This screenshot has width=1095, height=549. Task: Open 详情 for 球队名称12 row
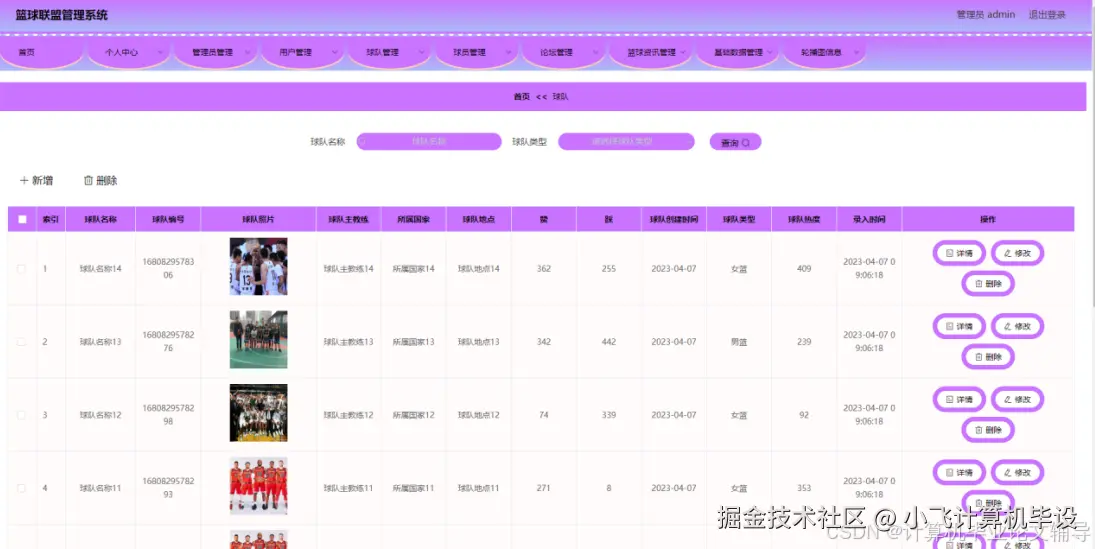click(959, 400)
